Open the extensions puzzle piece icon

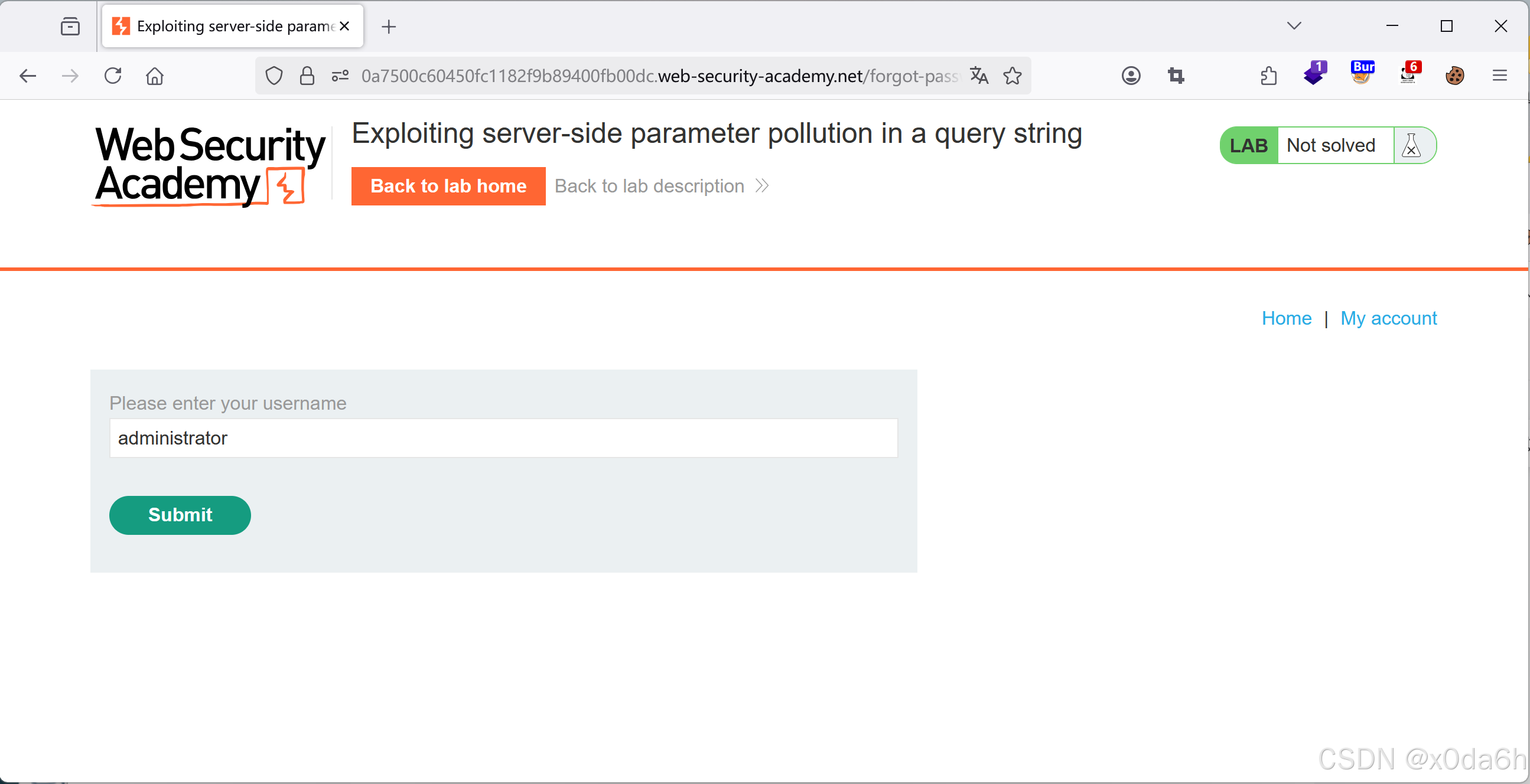pos(1268,76)
